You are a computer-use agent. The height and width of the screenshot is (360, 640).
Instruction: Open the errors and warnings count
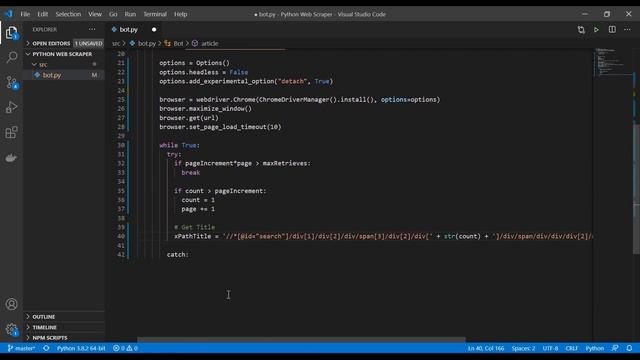point(125,348)
